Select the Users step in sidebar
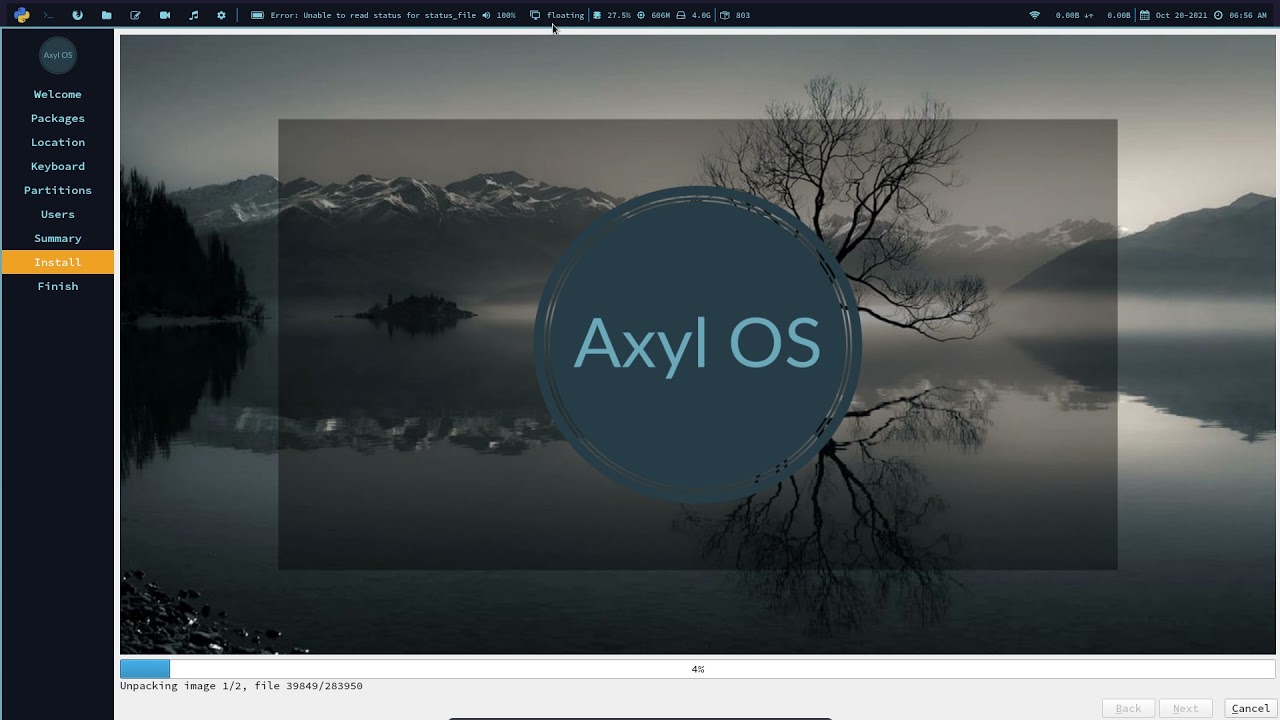1280x720 pixels. pos(58,214)
